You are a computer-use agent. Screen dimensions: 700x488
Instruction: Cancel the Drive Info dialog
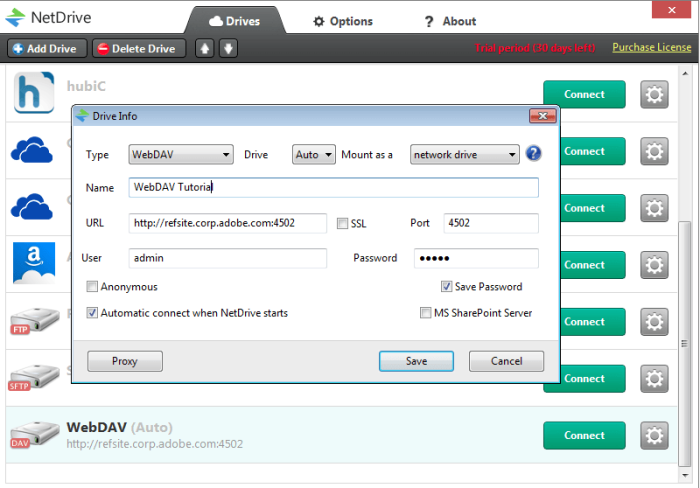click(506, 361)
